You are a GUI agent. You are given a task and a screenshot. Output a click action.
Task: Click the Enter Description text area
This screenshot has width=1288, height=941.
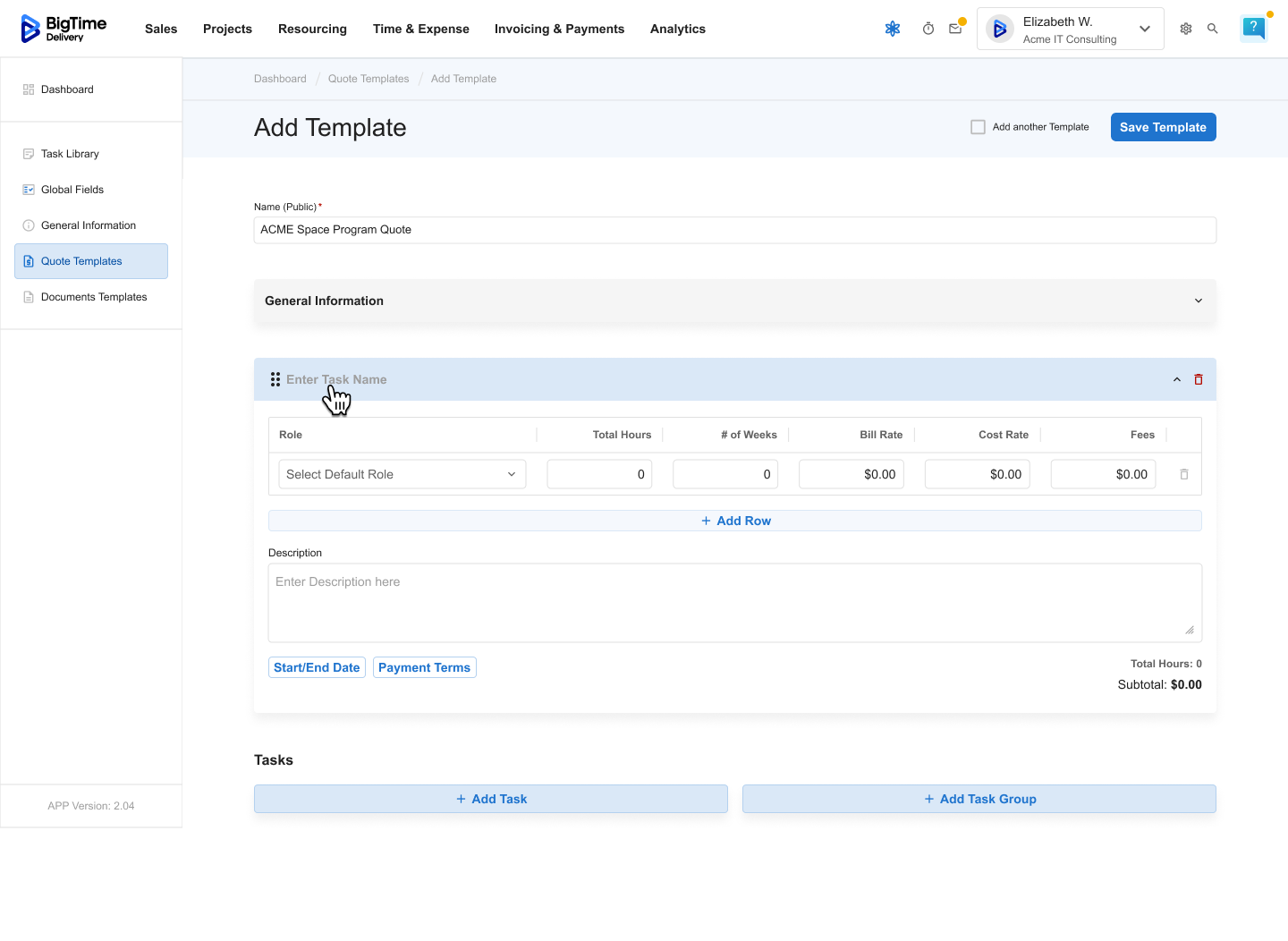[734, 602]
